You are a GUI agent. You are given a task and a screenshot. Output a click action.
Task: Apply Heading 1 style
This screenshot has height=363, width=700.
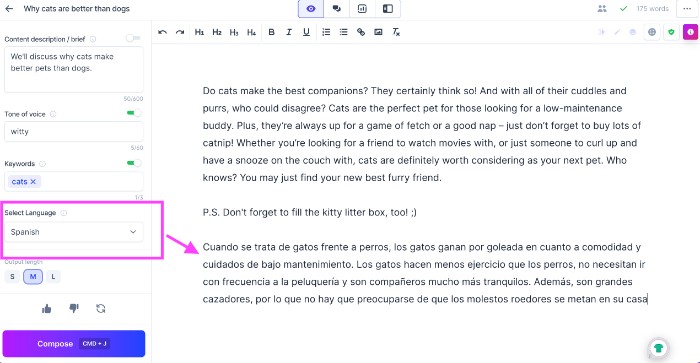pos(199,32)
